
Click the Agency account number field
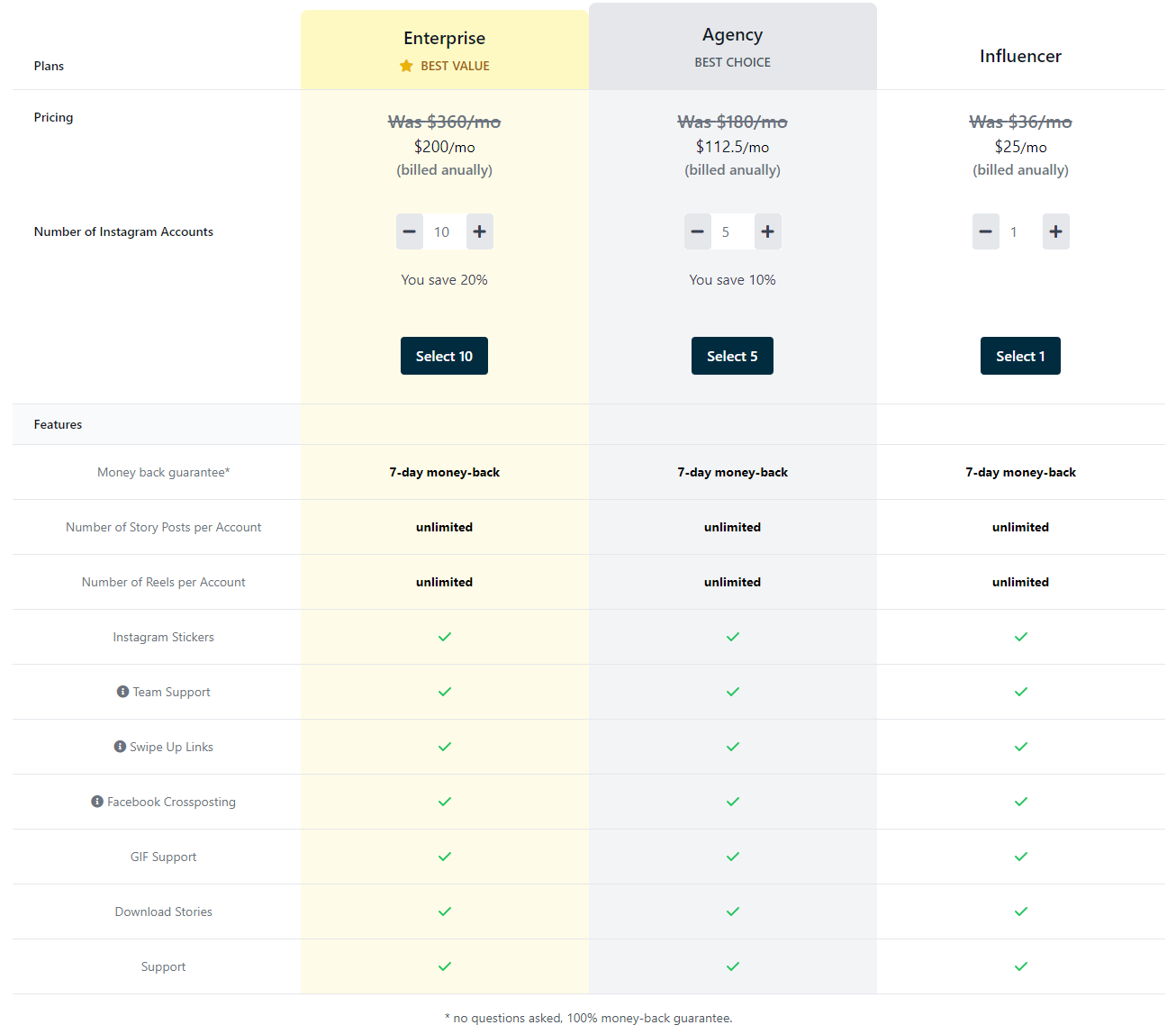[733, 231]
